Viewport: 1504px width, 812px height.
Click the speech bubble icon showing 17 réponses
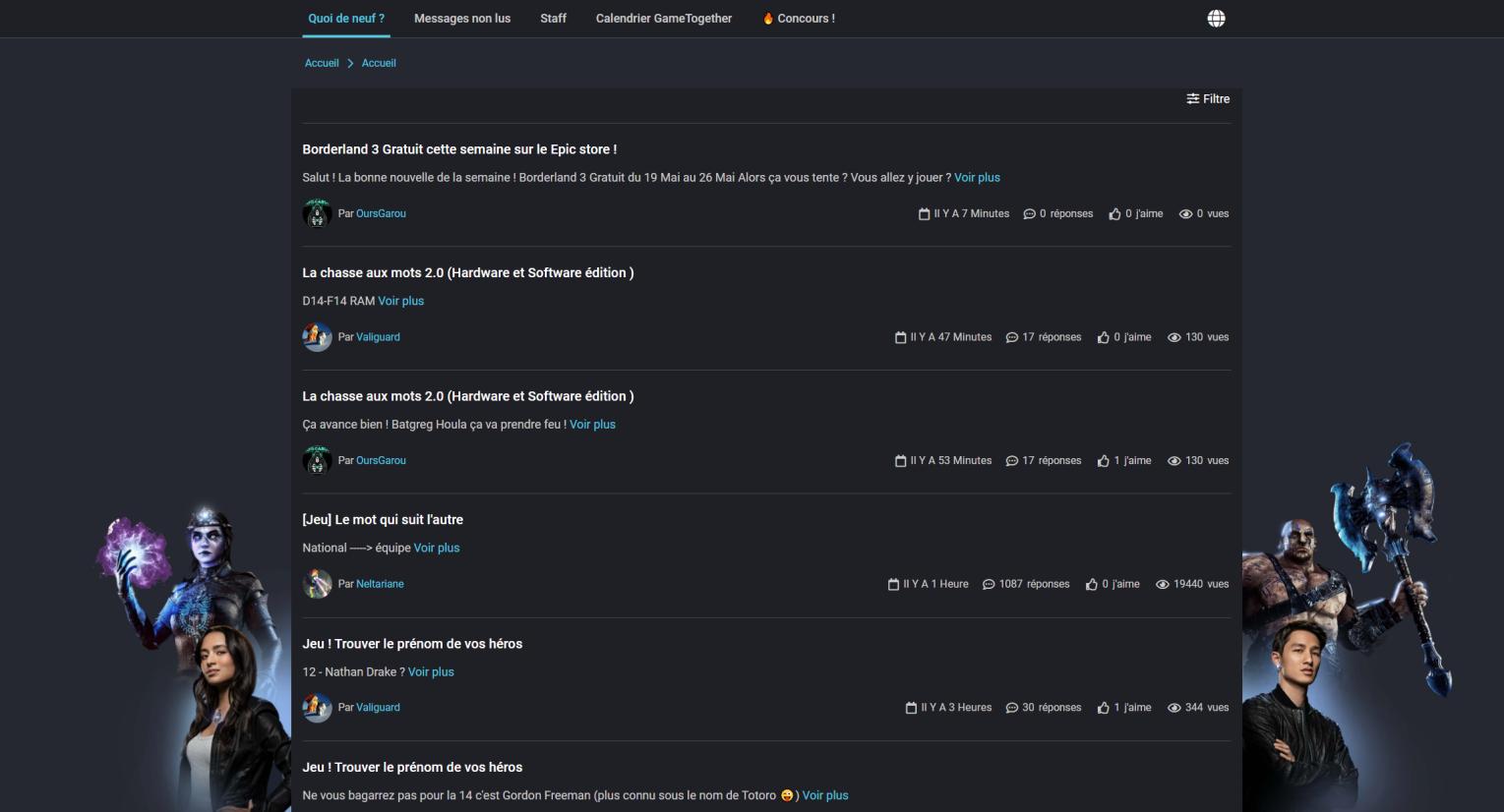point(1014,336)
